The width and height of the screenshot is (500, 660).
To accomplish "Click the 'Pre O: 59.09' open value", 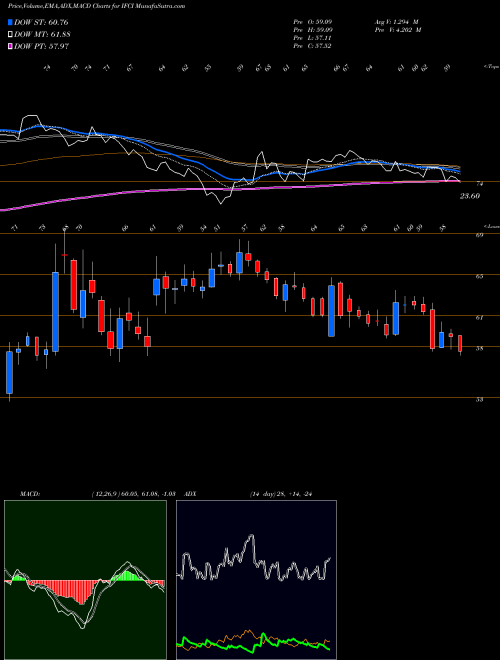I will (x=314, y=21).
